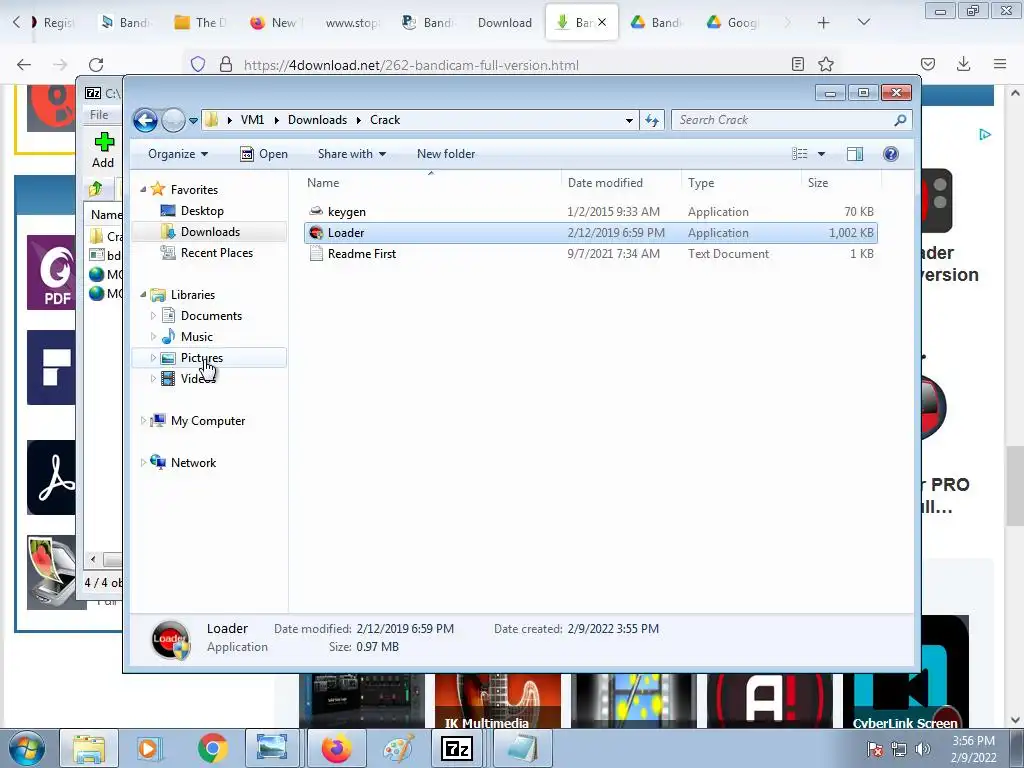
Task: Open view options dropdown arrow
Action: [822, 154]
